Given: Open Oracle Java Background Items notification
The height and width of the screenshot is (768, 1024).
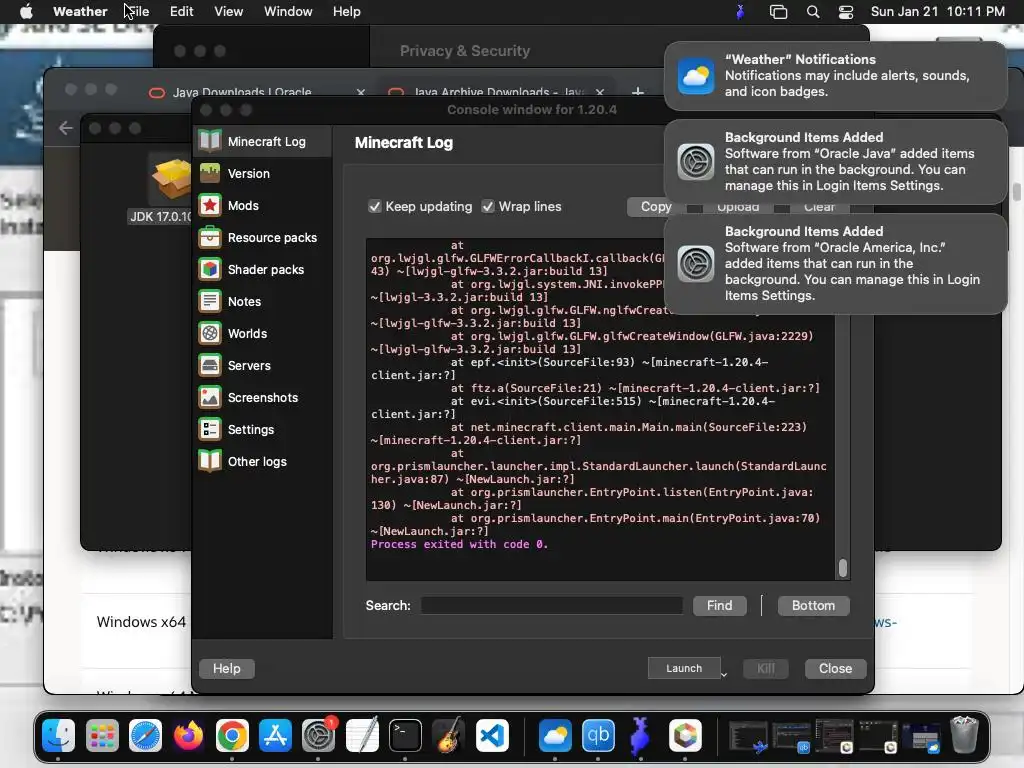Looking at the screenshot, I should tap(835, 161).
